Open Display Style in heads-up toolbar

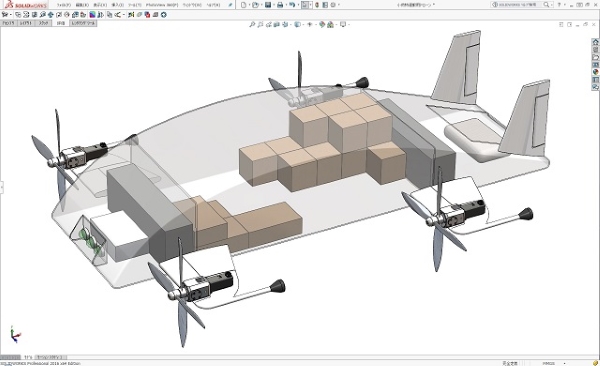click(297, 24)
